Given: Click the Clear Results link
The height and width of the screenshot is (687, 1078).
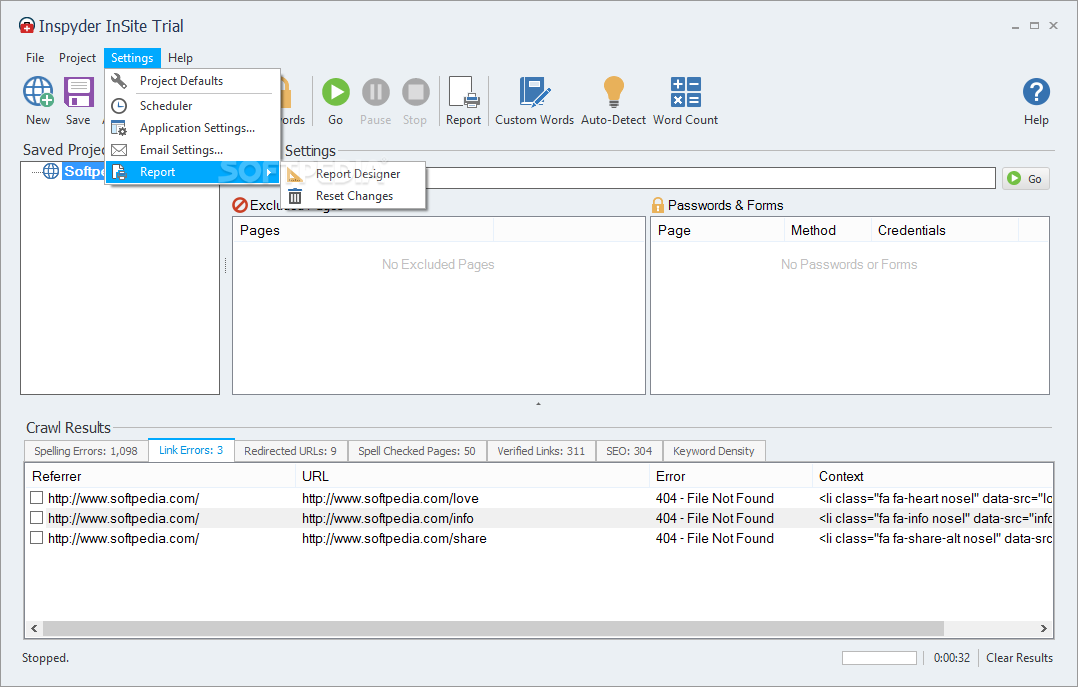Looking at the screenshot, I should (x=1020, y=657).
